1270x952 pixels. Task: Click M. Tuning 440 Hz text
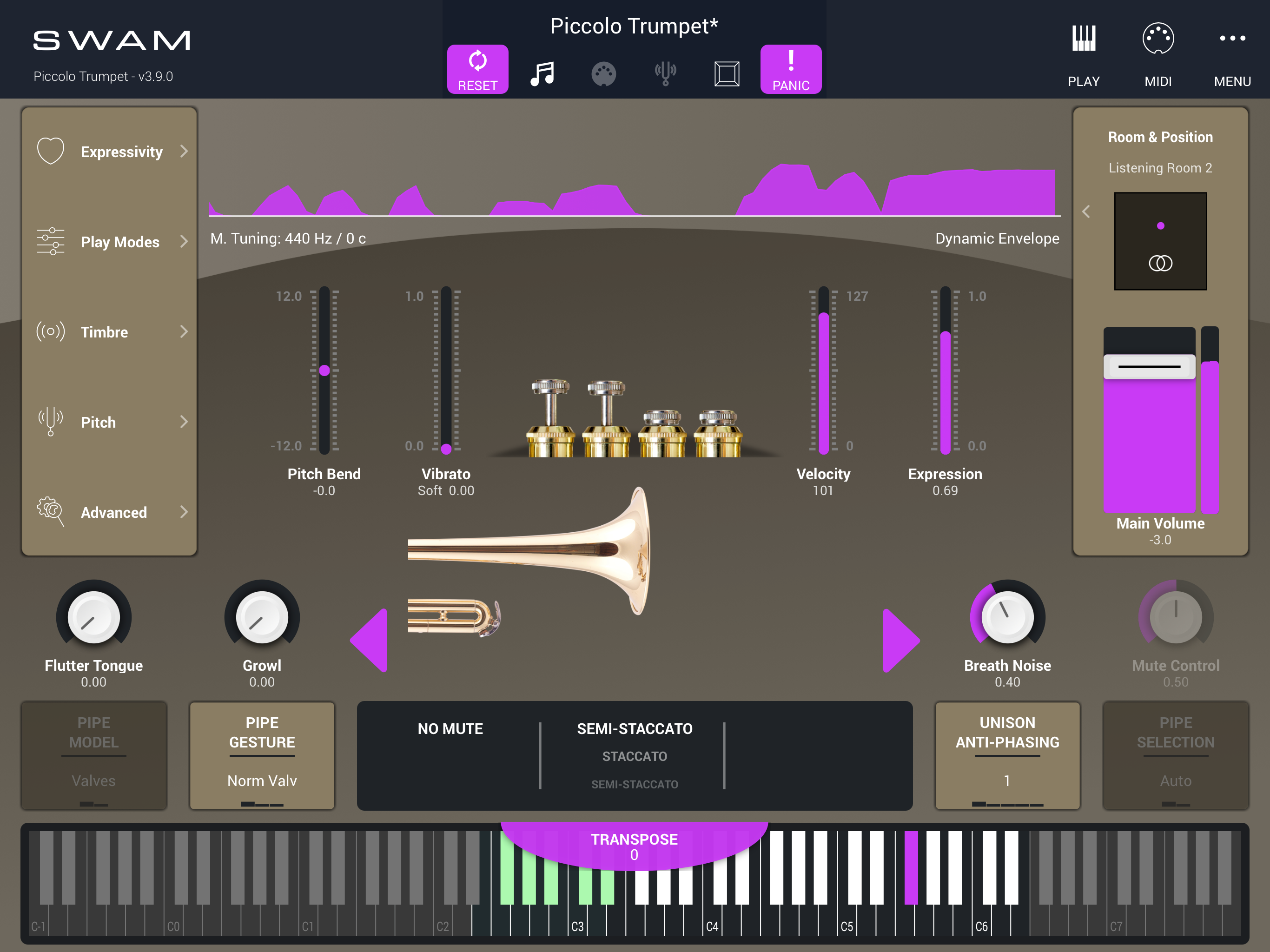(x=288, y=238)
